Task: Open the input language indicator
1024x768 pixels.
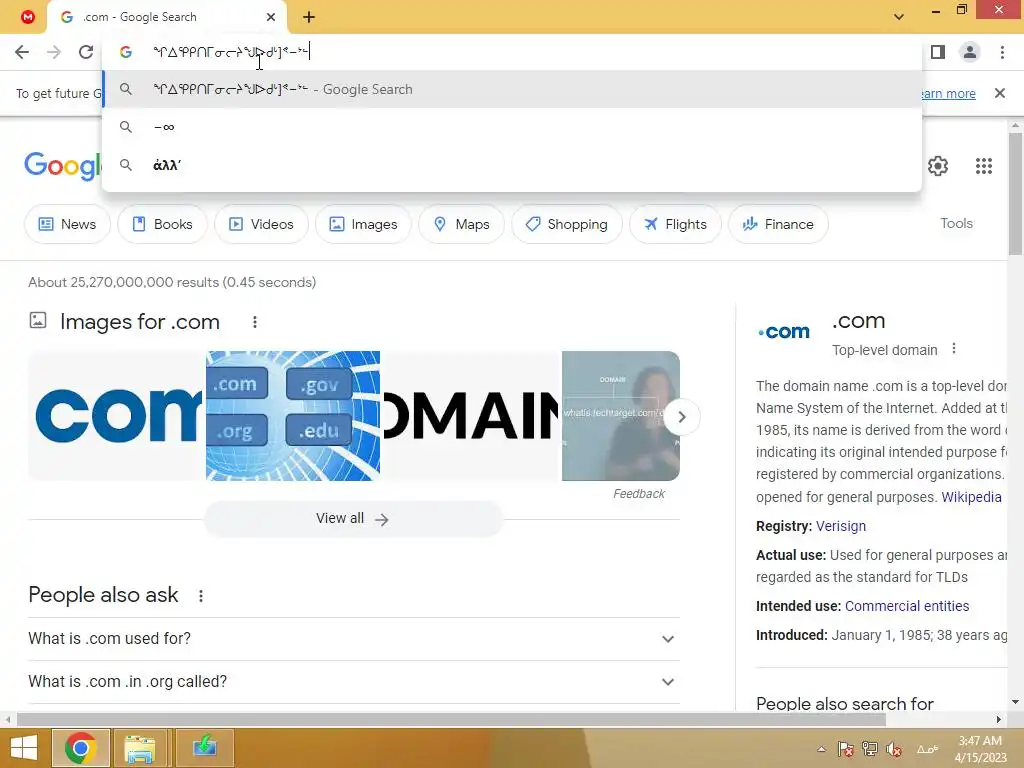Action: point(927,749)
